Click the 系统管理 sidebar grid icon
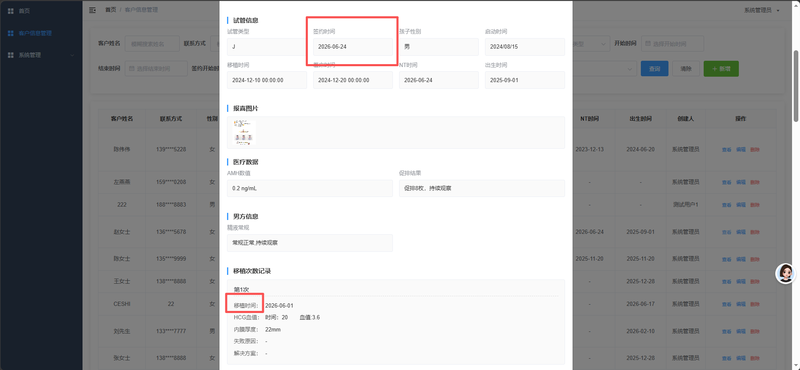This screenshot has width=800, height=370. coord(11,55)
